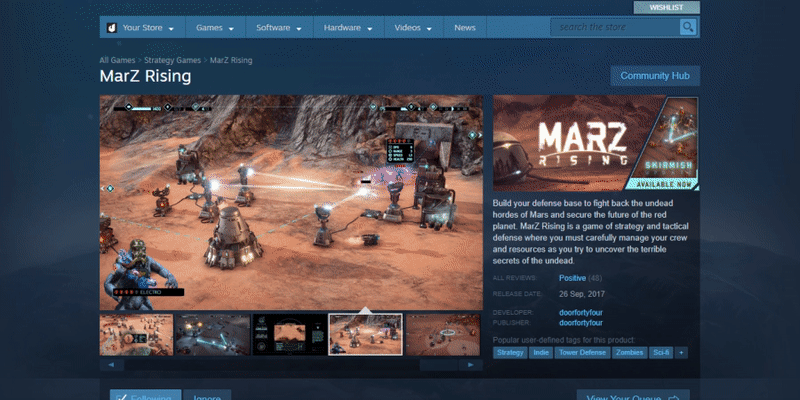Image resolution: width=800 pixels, height=400 pixels.
Task: Open the Wishlist button
Action: click(x=666, y=8)
